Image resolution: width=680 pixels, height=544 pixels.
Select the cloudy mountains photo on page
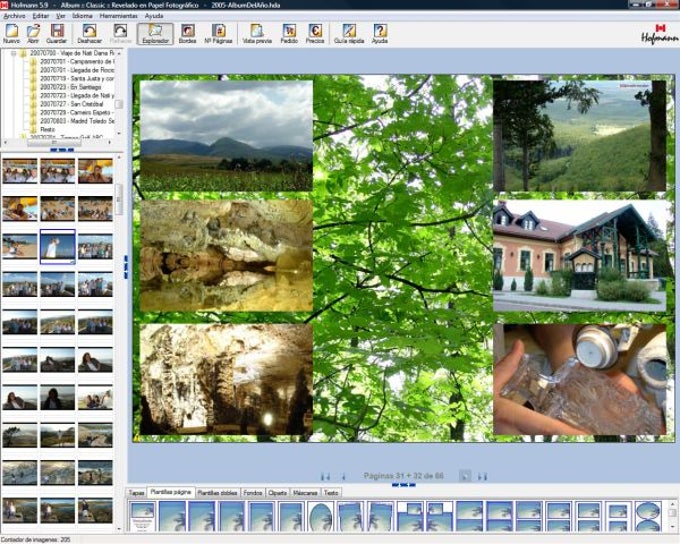226,136
